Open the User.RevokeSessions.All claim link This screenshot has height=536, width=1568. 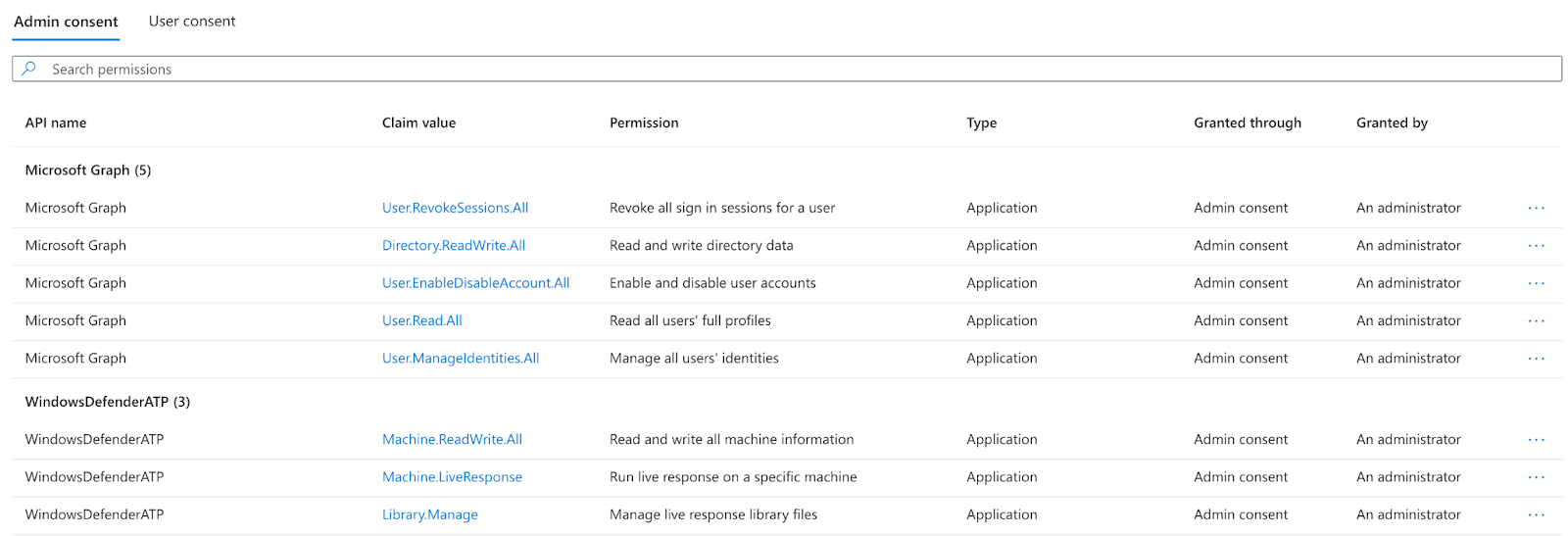[x=455, y=208]
